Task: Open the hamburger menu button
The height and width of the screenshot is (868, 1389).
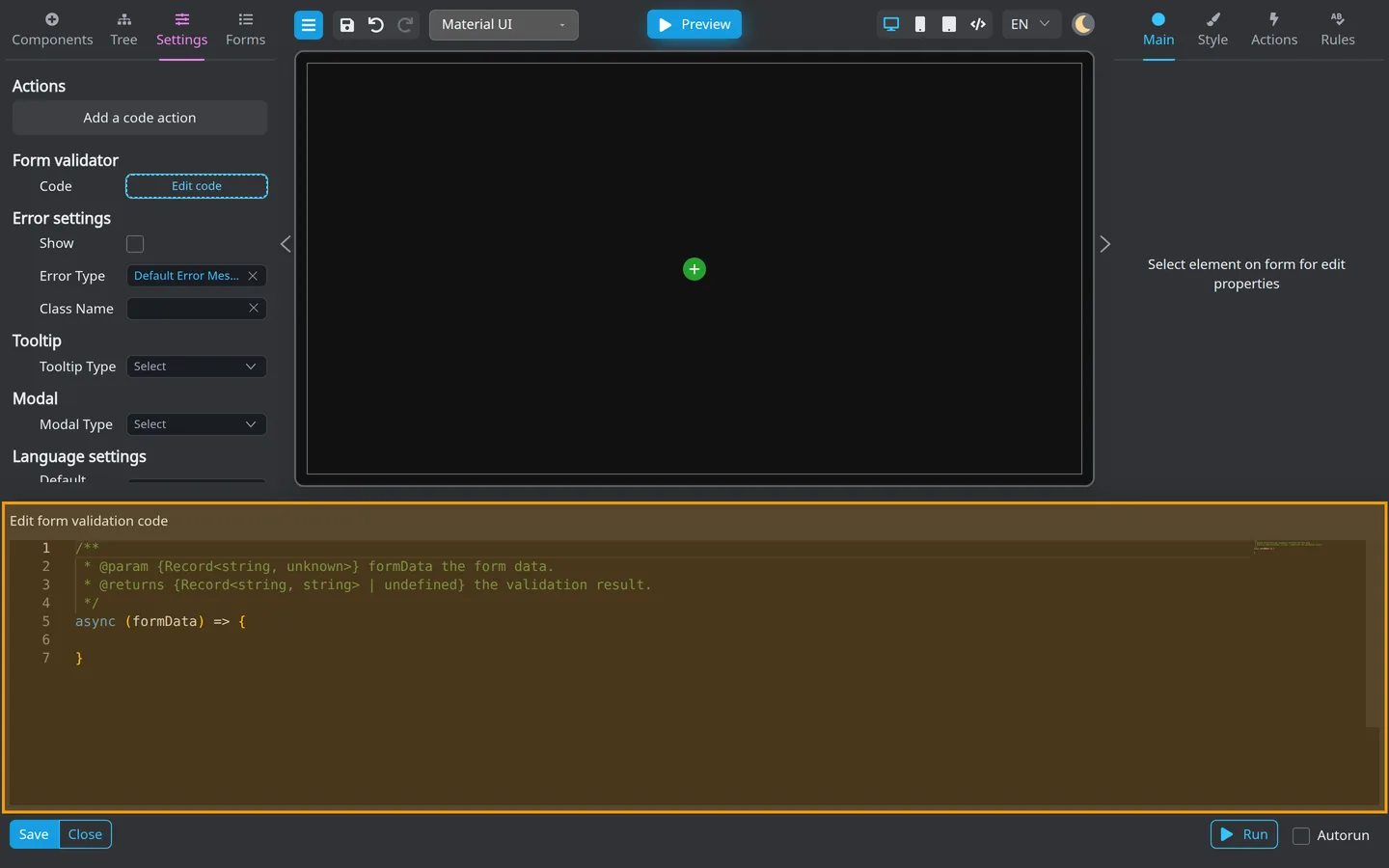Action: (309, 25)
